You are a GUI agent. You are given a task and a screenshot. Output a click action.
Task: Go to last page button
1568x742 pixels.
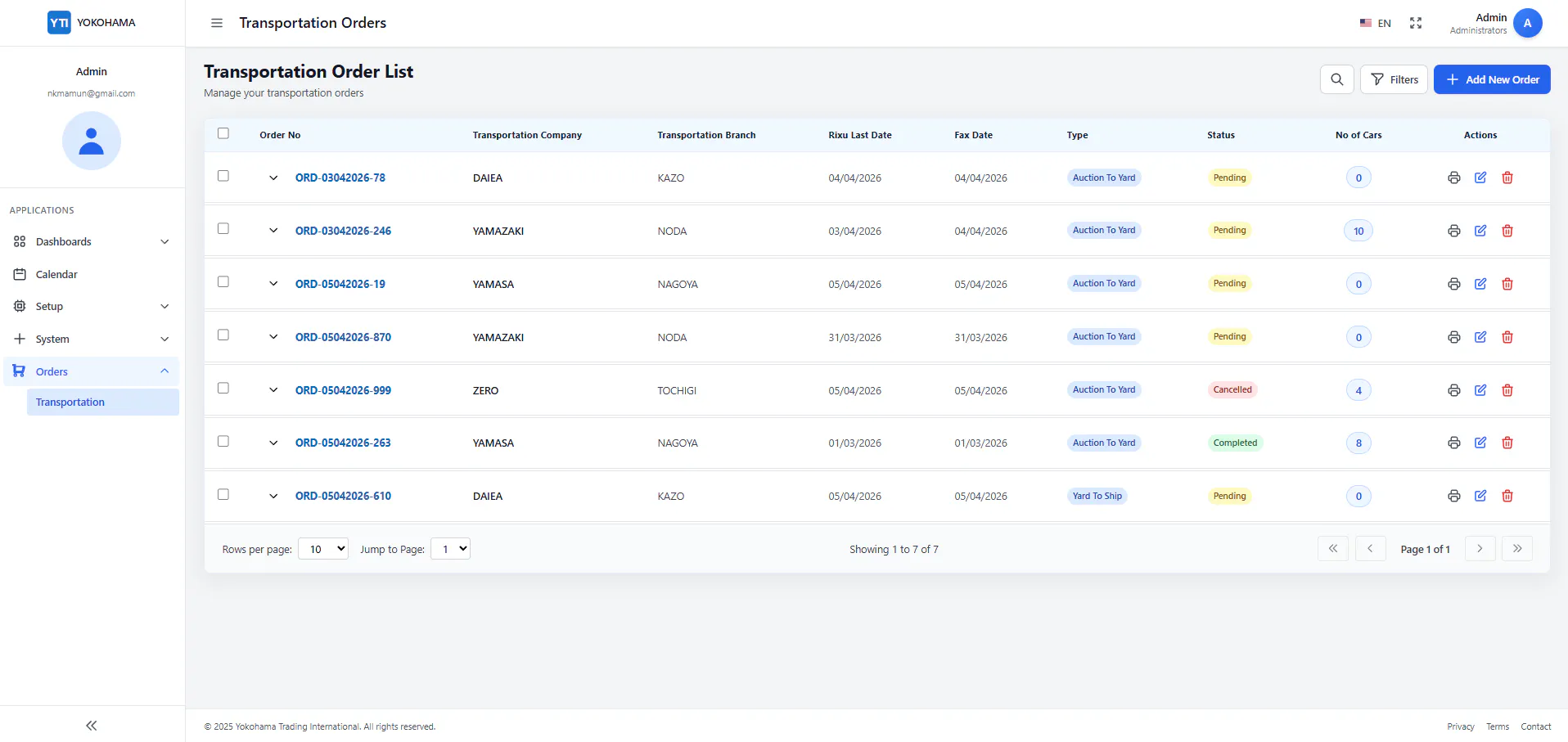tap(1517, 548)
